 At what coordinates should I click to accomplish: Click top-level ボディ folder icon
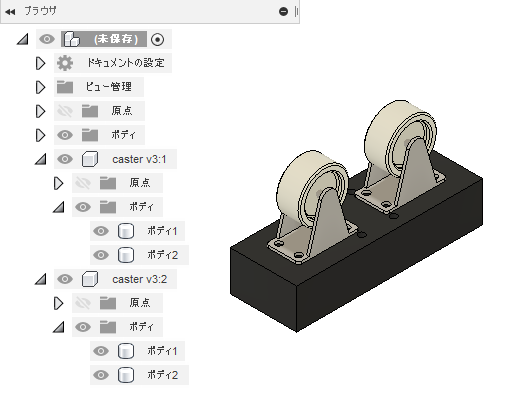point(90,135)
